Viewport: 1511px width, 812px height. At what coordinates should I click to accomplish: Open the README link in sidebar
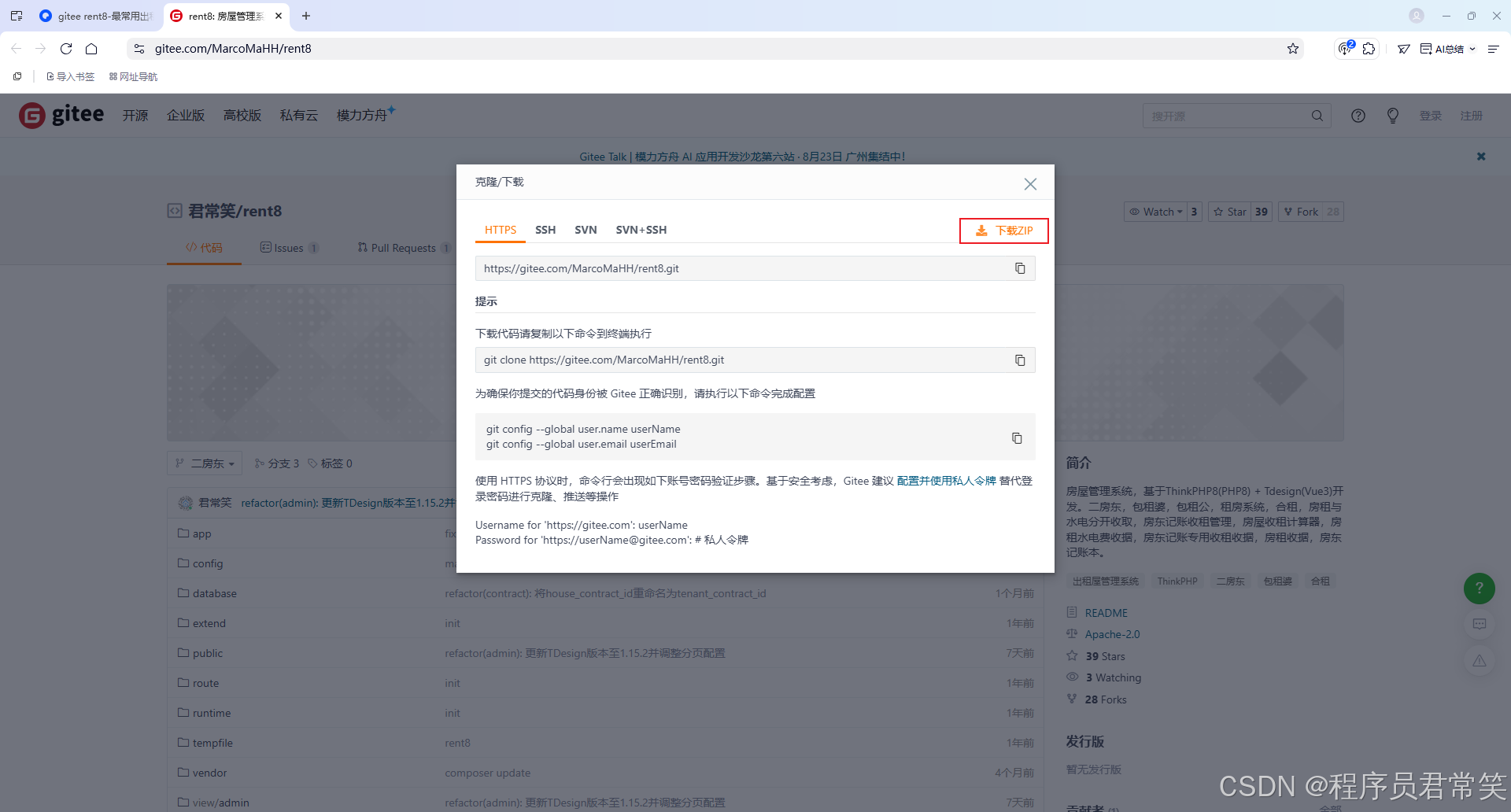pos(1106,613)
